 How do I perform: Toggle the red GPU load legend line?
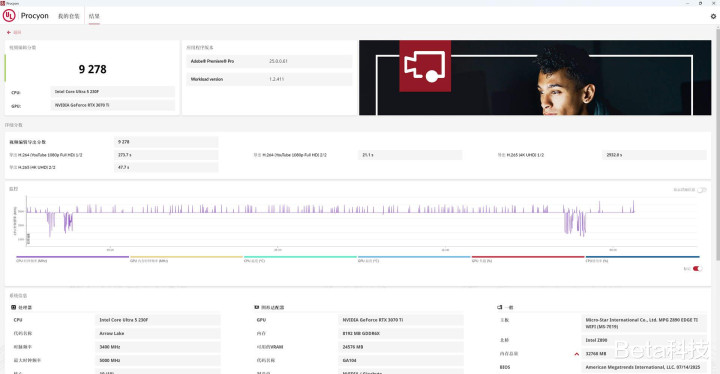pyautogui.click(x=528, y=259)
